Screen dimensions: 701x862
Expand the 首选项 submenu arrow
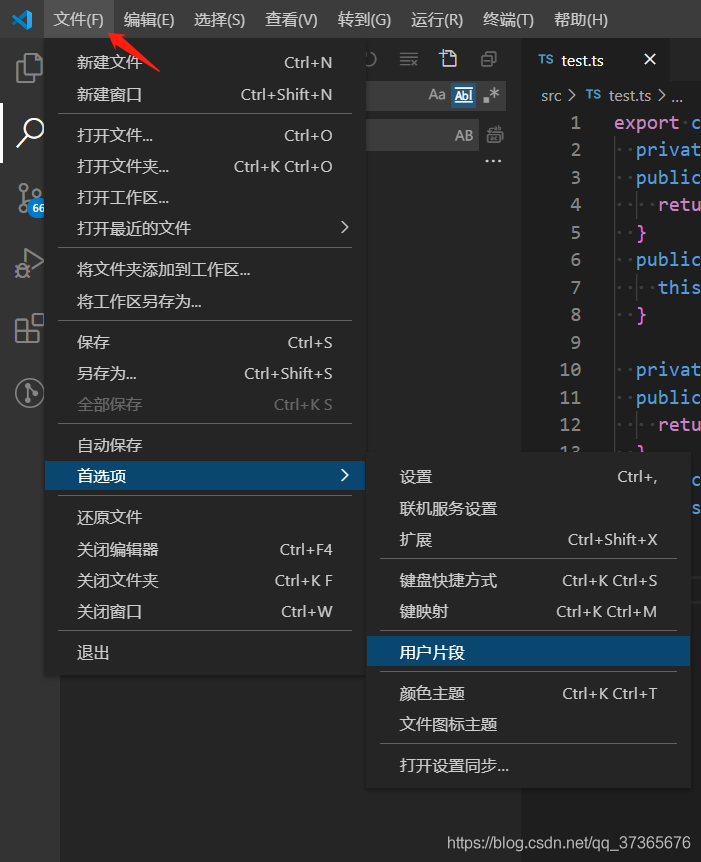(345, 476)
